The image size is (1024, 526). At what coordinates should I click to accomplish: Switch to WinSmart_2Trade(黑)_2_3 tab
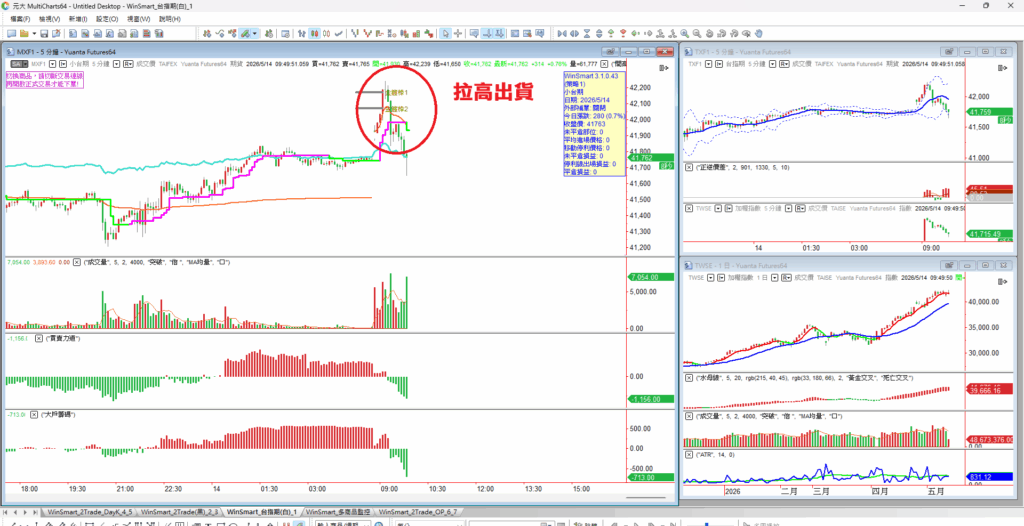pos(180,512)
